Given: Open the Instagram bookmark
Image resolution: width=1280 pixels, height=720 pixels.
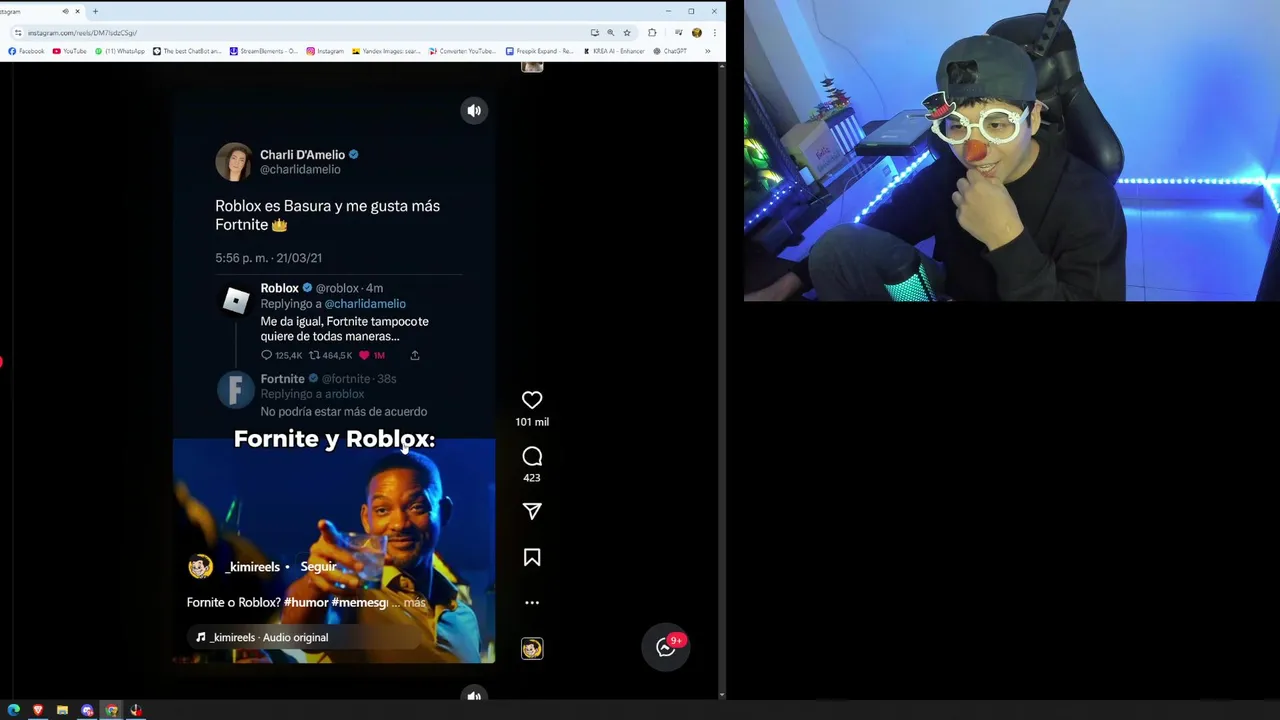Looking at the screenshot, I should [325, 51].
